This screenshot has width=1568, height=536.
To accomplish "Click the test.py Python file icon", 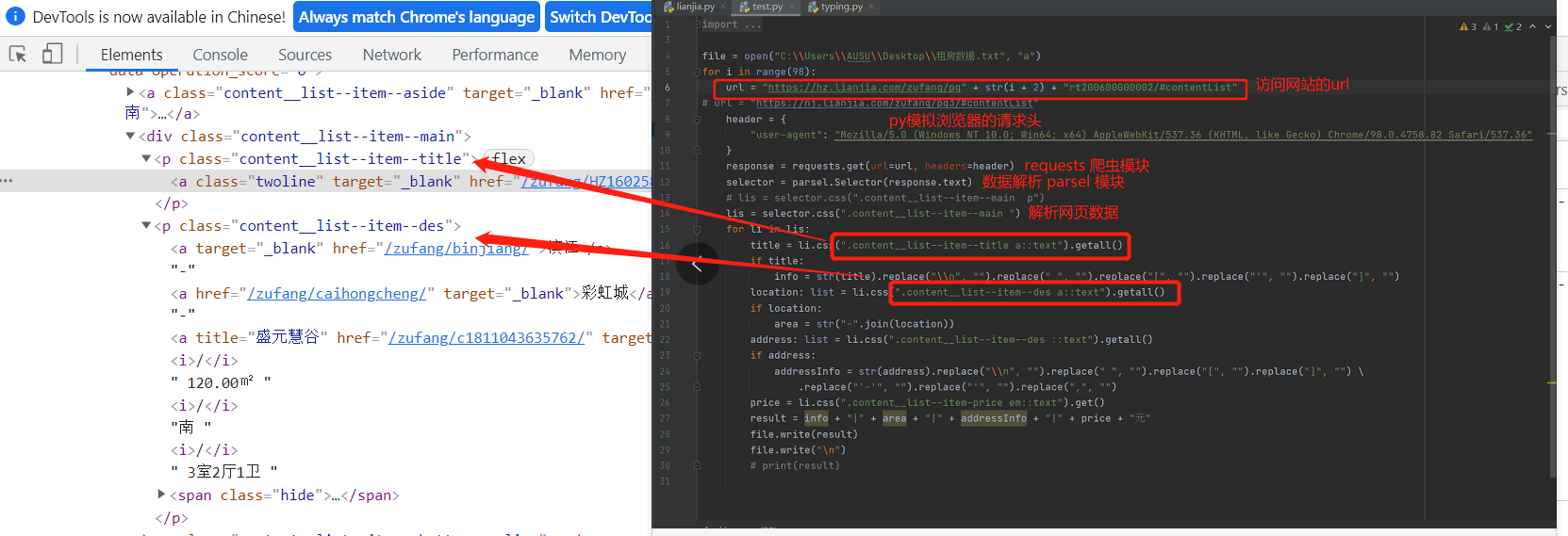I will pyautogui.click(x=744, y=7).
